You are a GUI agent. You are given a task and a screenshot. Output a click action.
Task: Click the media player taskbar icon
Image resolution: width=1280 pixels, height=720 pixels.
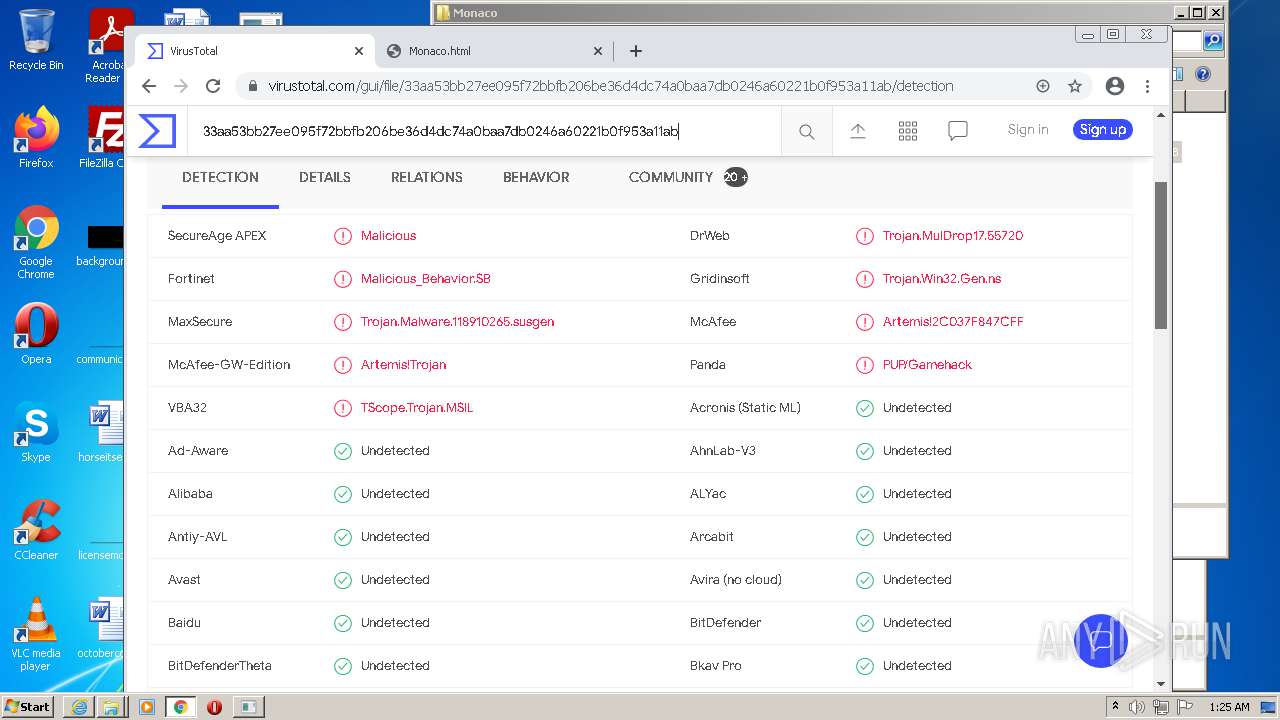pyautogui.click(x=147, y=706)
